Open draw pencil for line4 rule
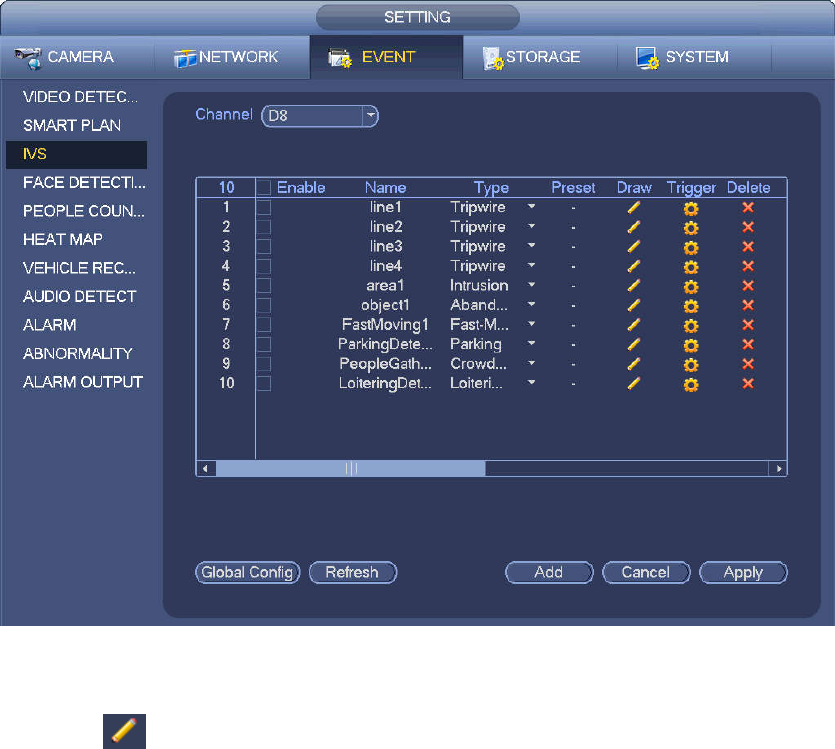Image resolution: width=835 pixels, height=749 pixels. click(634, 266)
